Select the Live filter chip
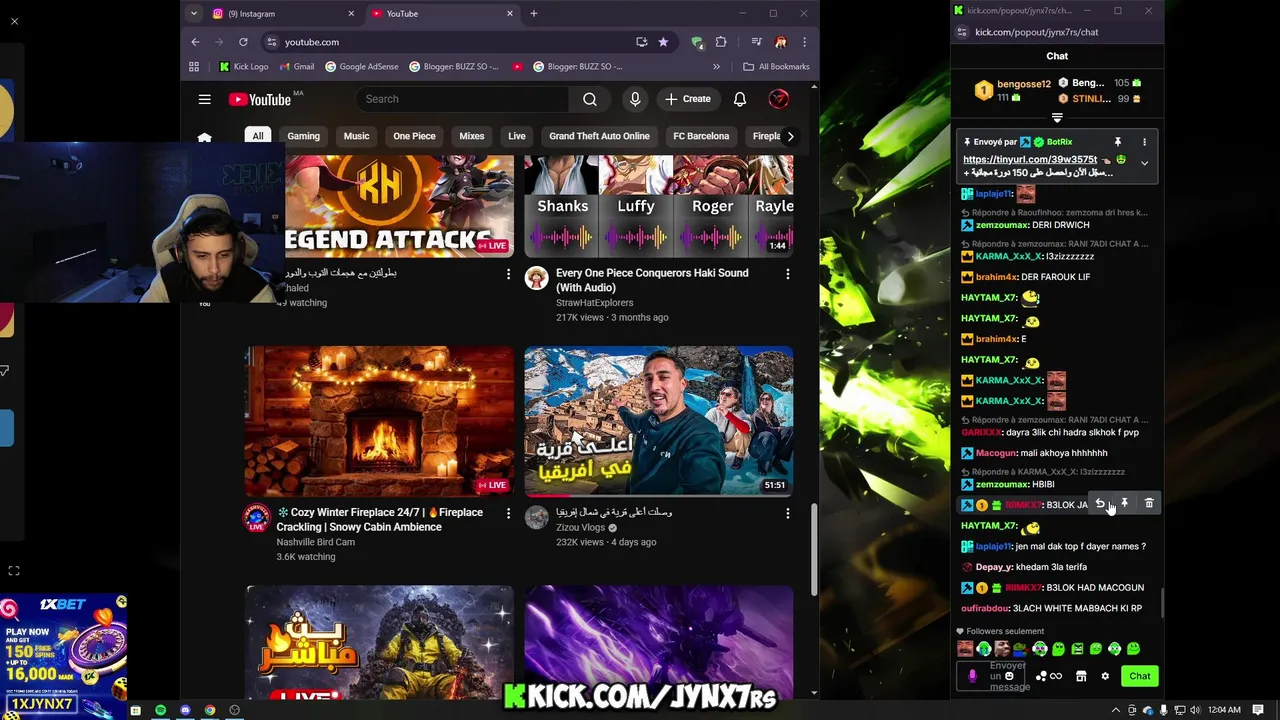The height and width of the screenshot is (720, 1280). 517,136
